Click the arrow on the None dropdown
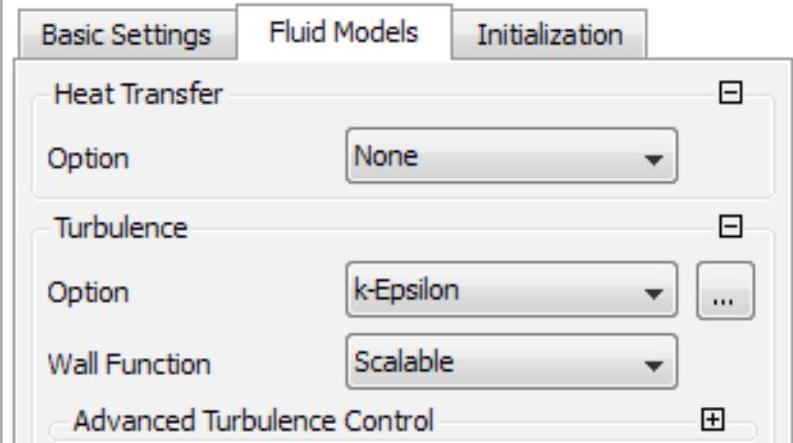 coord(653,160)
